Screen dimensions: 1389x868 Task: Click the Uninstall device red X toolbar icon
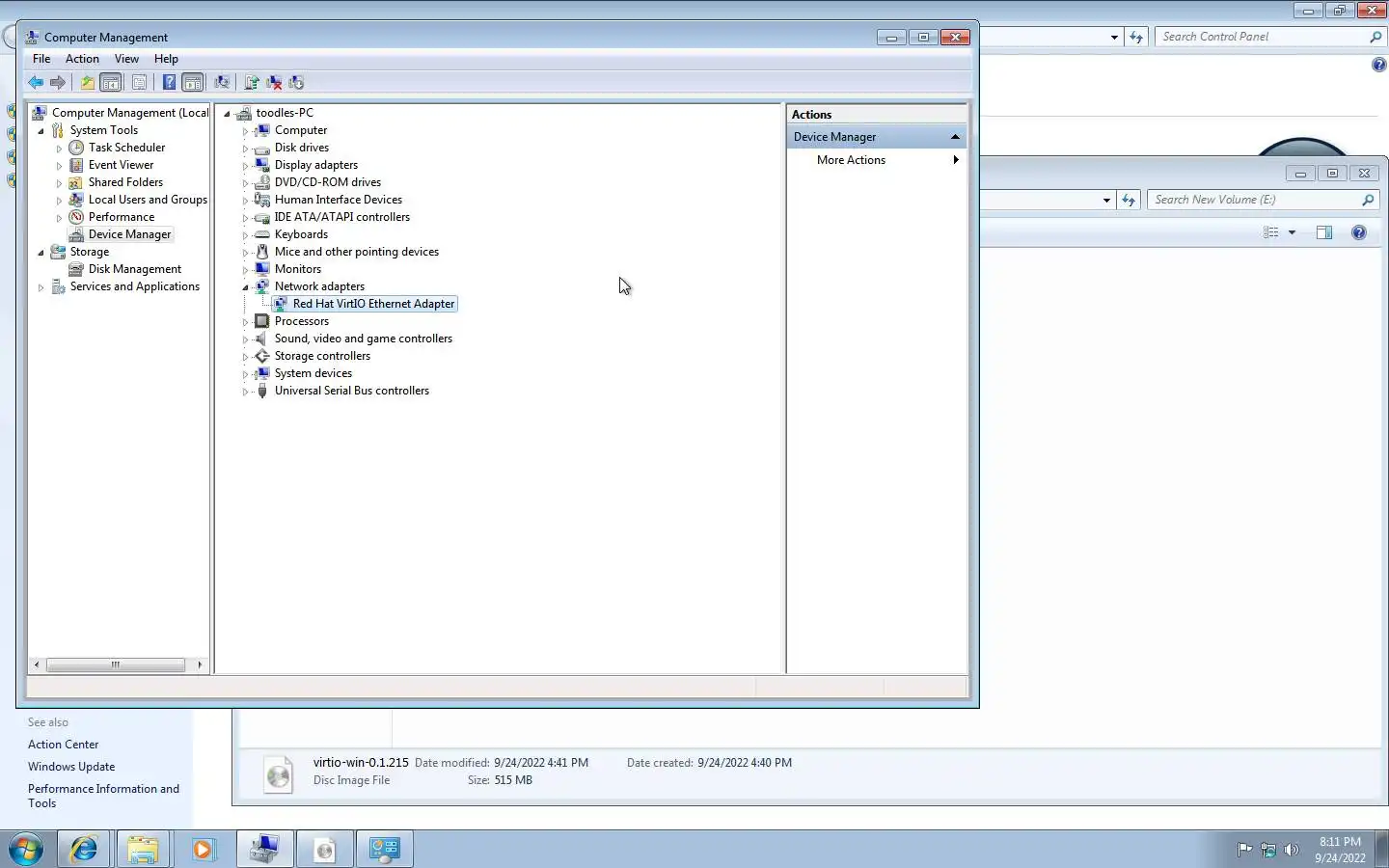point(274,83)
